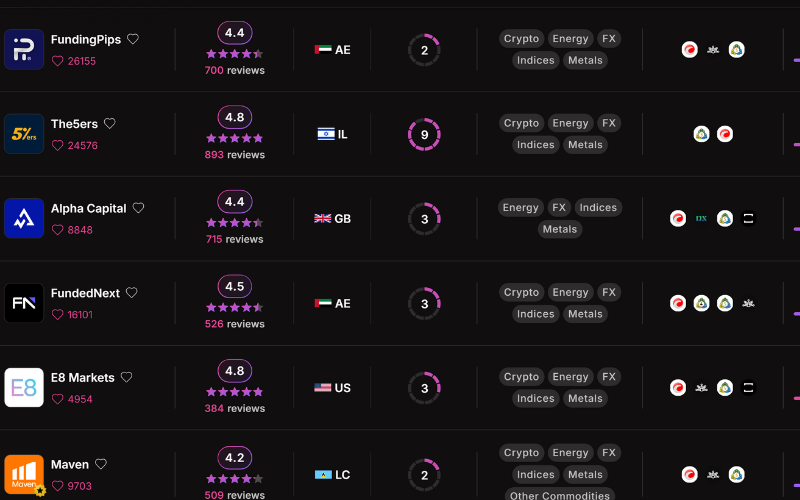Click the 4.8 rating badge for E8 Markets
This screenshot has height=500, width=800.
tap(235, 370)
